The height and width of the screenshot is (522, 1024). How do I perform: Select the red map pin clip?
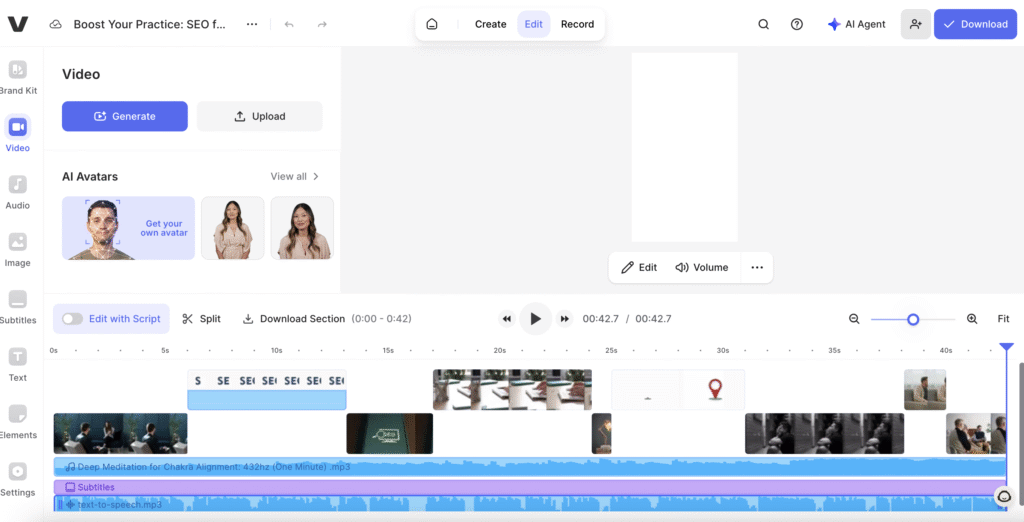678,390
